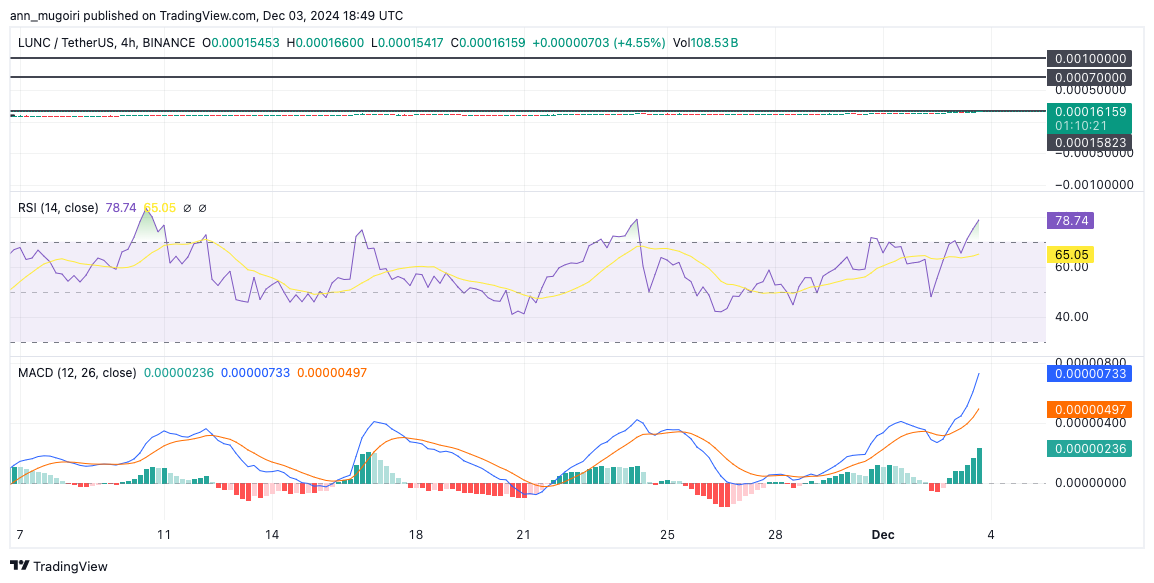Click the 0.00070000 horizontal line price label
This screenshot has height=583, width=1154.
[x=1088, y=77]
